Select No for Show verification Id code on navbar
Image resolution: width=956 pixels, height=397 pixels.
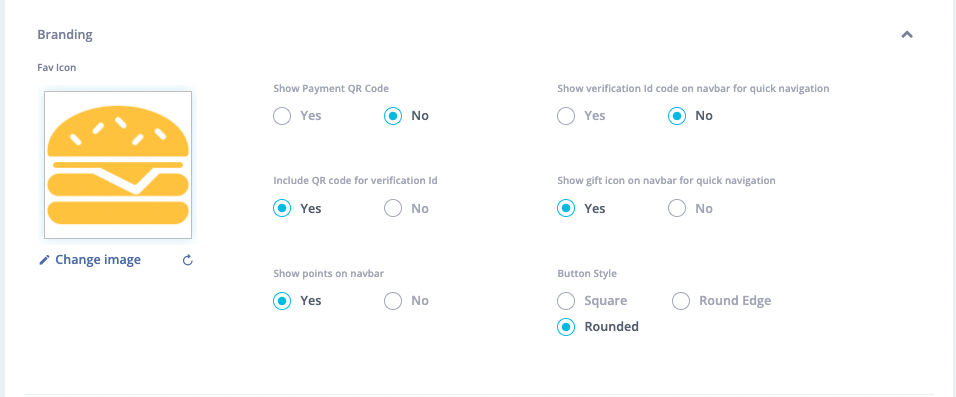[x=677, y=116]
